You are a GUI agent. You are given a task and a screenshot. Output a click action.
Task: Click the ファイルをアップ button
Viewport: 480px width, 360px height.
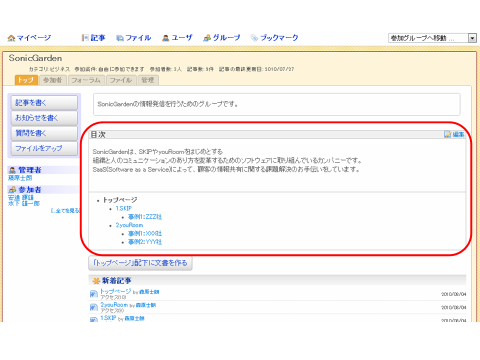tap(44, 148)
